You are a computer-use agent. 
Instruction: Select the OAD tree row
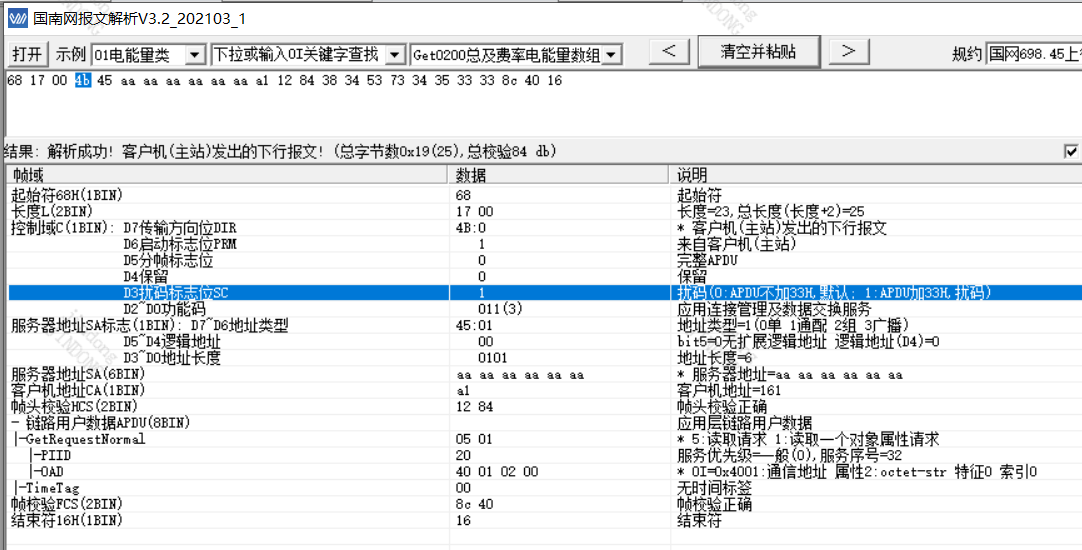coord(545,471)
